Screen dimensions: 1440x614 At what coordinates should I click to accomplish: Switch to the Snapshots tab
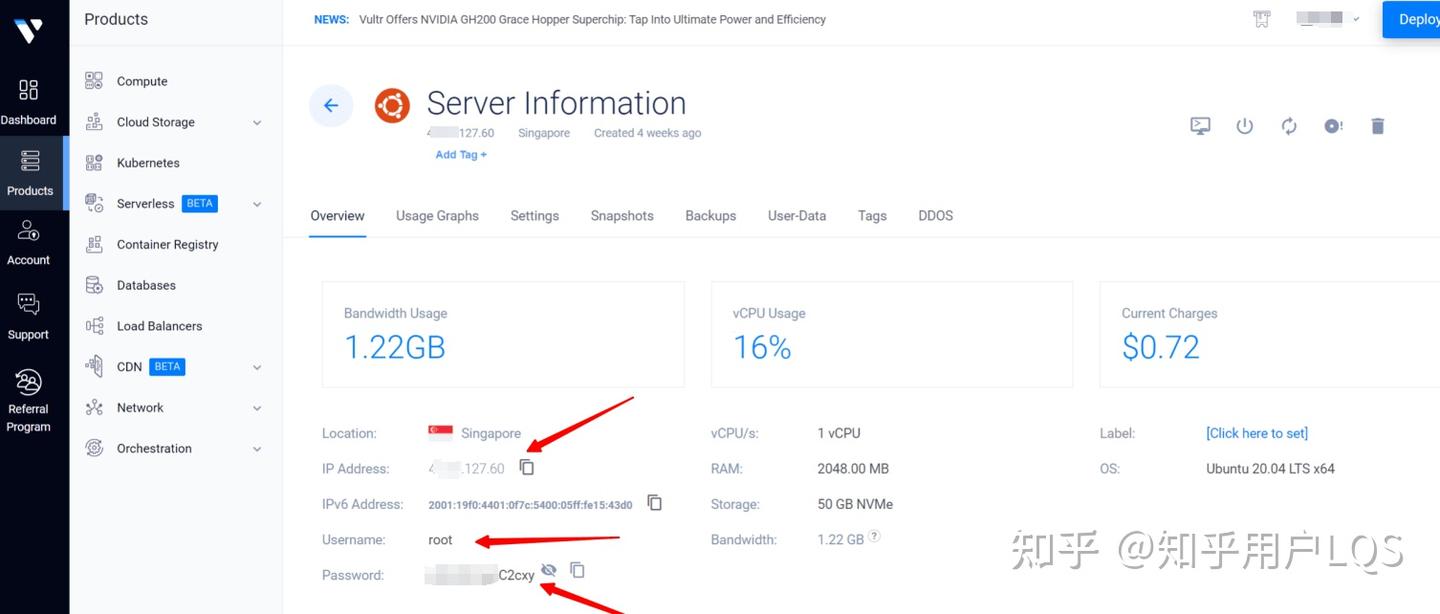622,216
